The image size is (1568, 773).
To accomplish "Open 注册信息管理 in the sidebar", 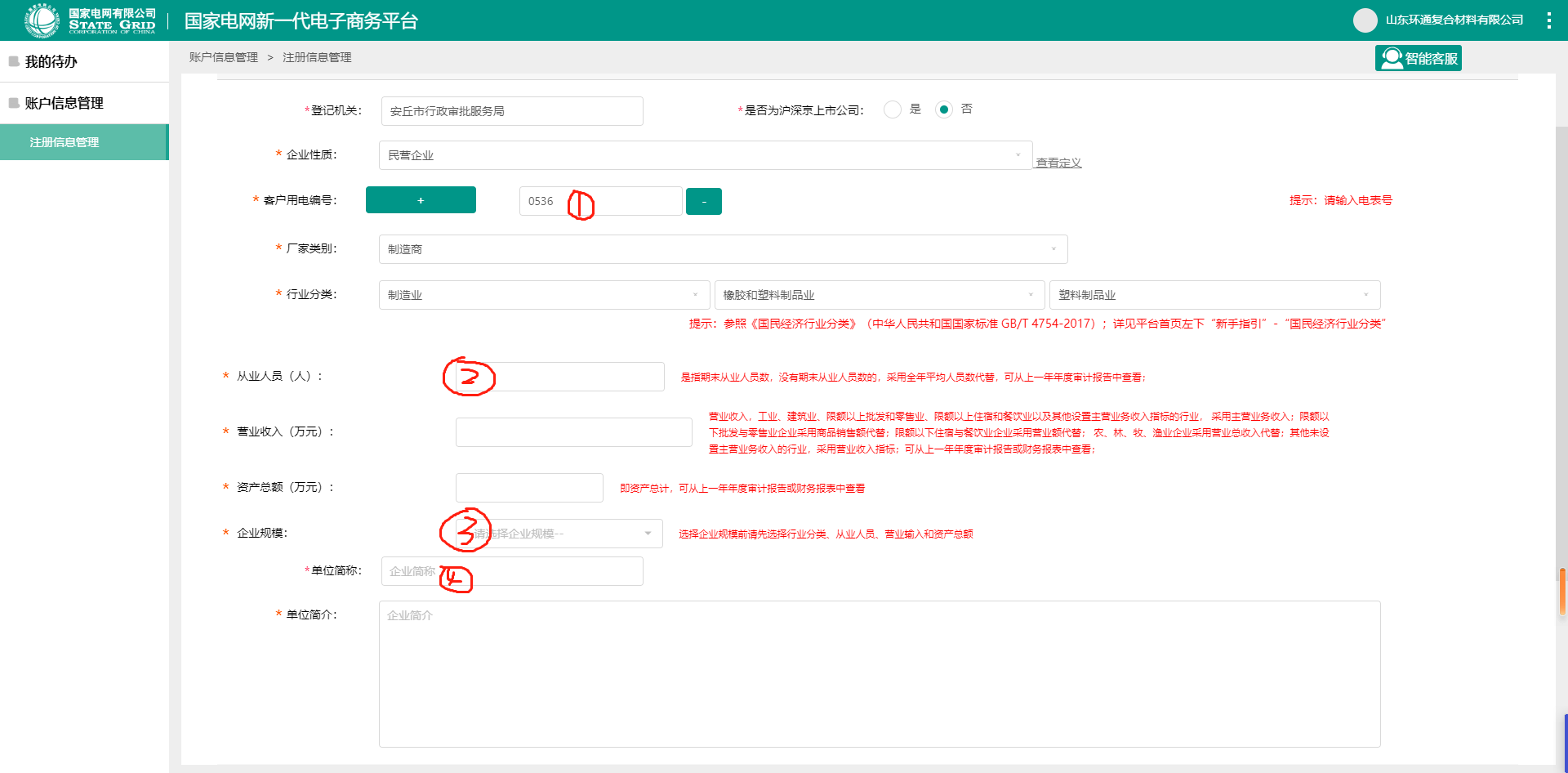I will pyautogui.click(x=65, y=142).
